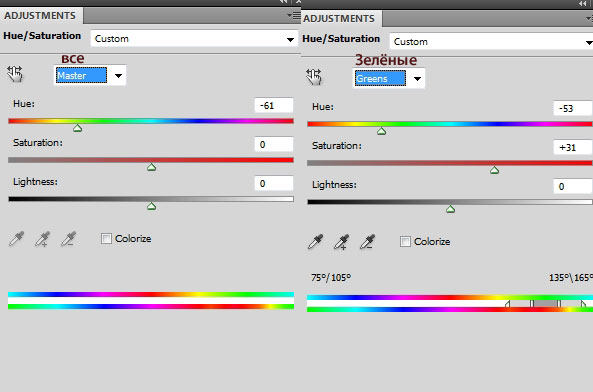Select the on-image adjustment hand tool in Master panel
The height and width of the screenshot is (392, 593).
tap(15, 74)
